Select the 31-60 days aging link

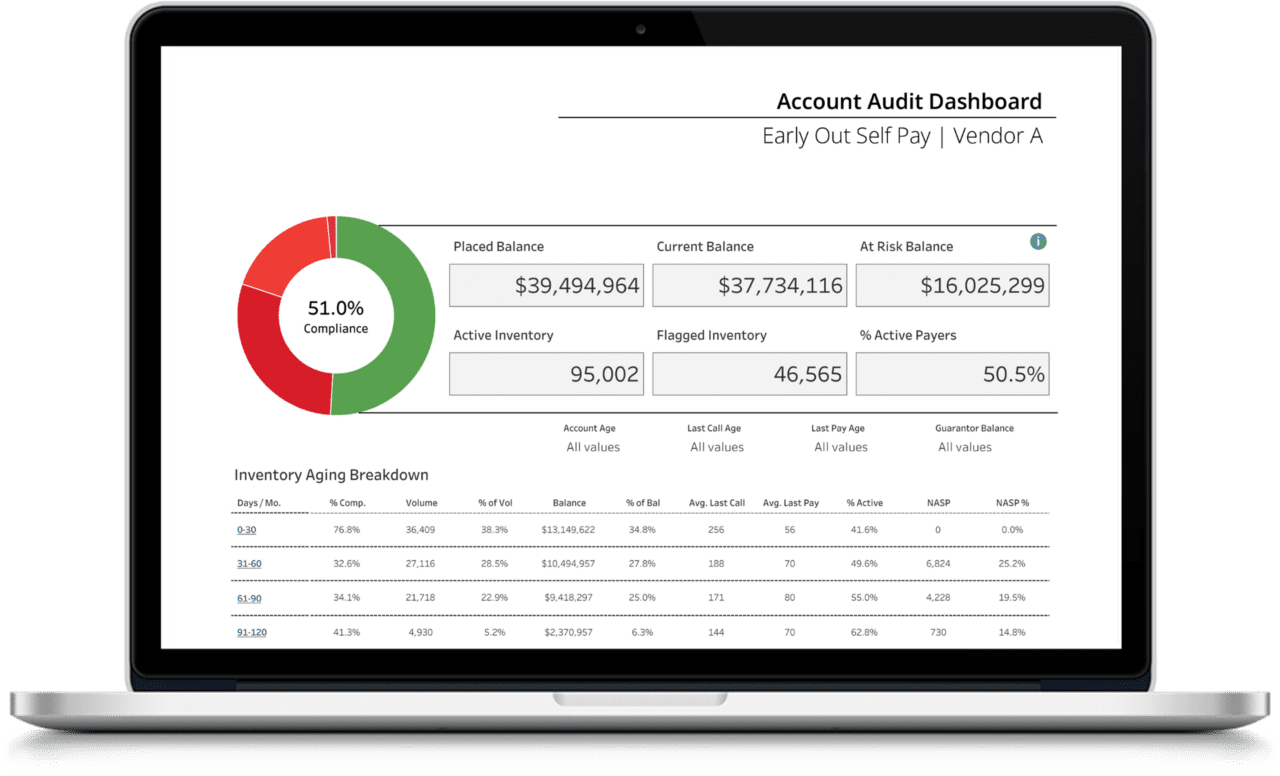click(x=248, y=564)
